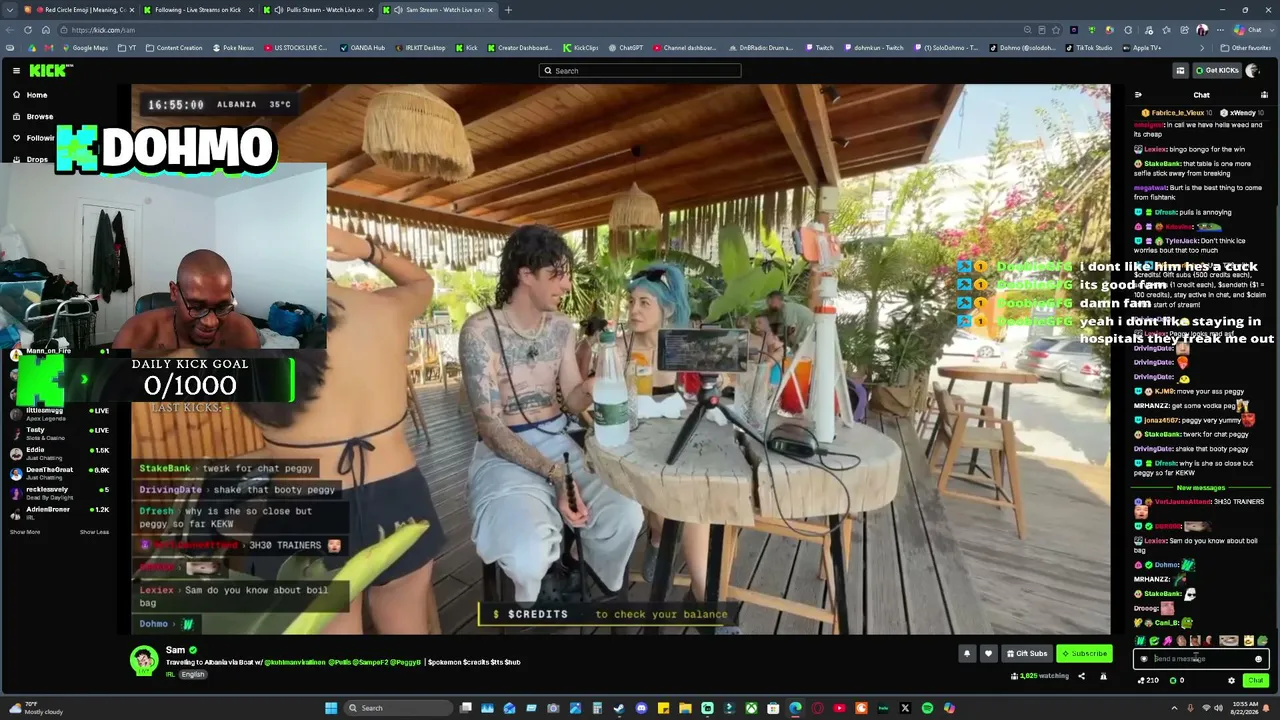Expand bookmarks overflow chevron
This screenshot has width=1280, height=720.
pyautogui.click(x=1202, y=48)
